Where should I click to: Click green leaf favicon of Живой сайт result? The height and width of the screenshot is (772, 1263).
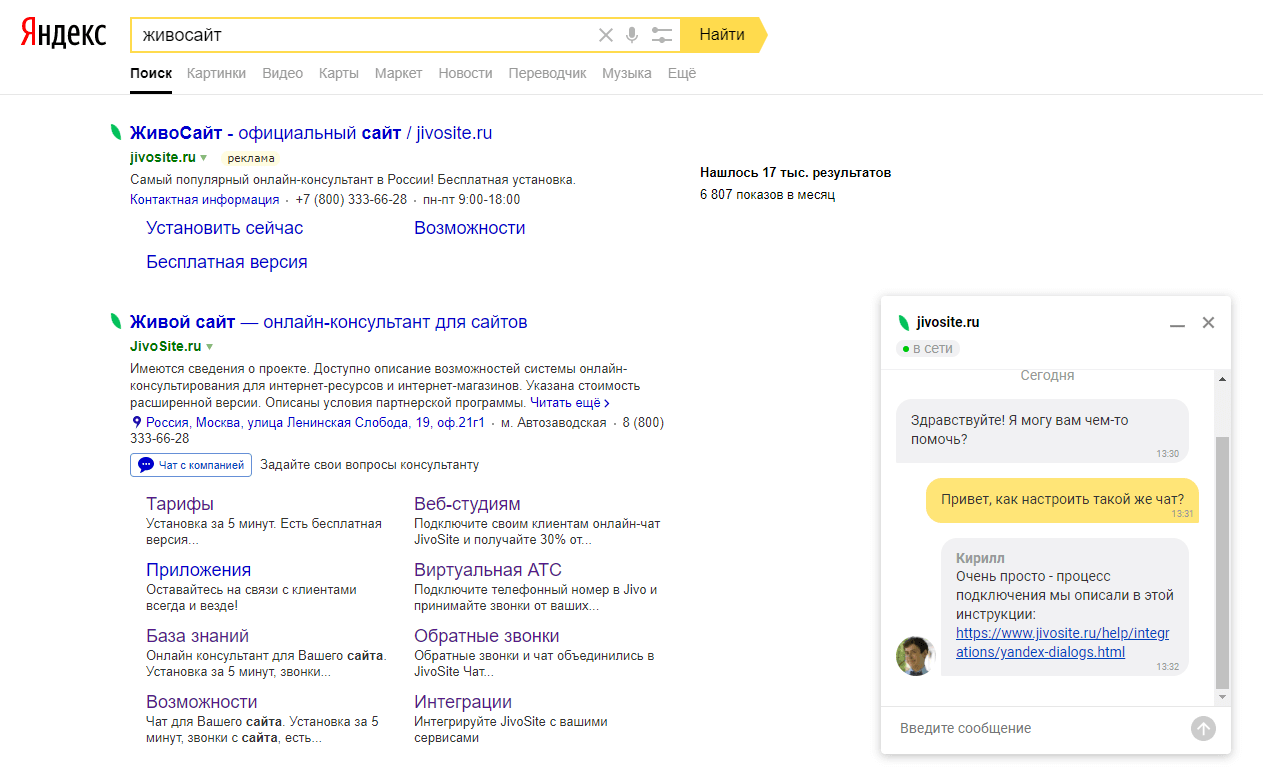(116, 322)
